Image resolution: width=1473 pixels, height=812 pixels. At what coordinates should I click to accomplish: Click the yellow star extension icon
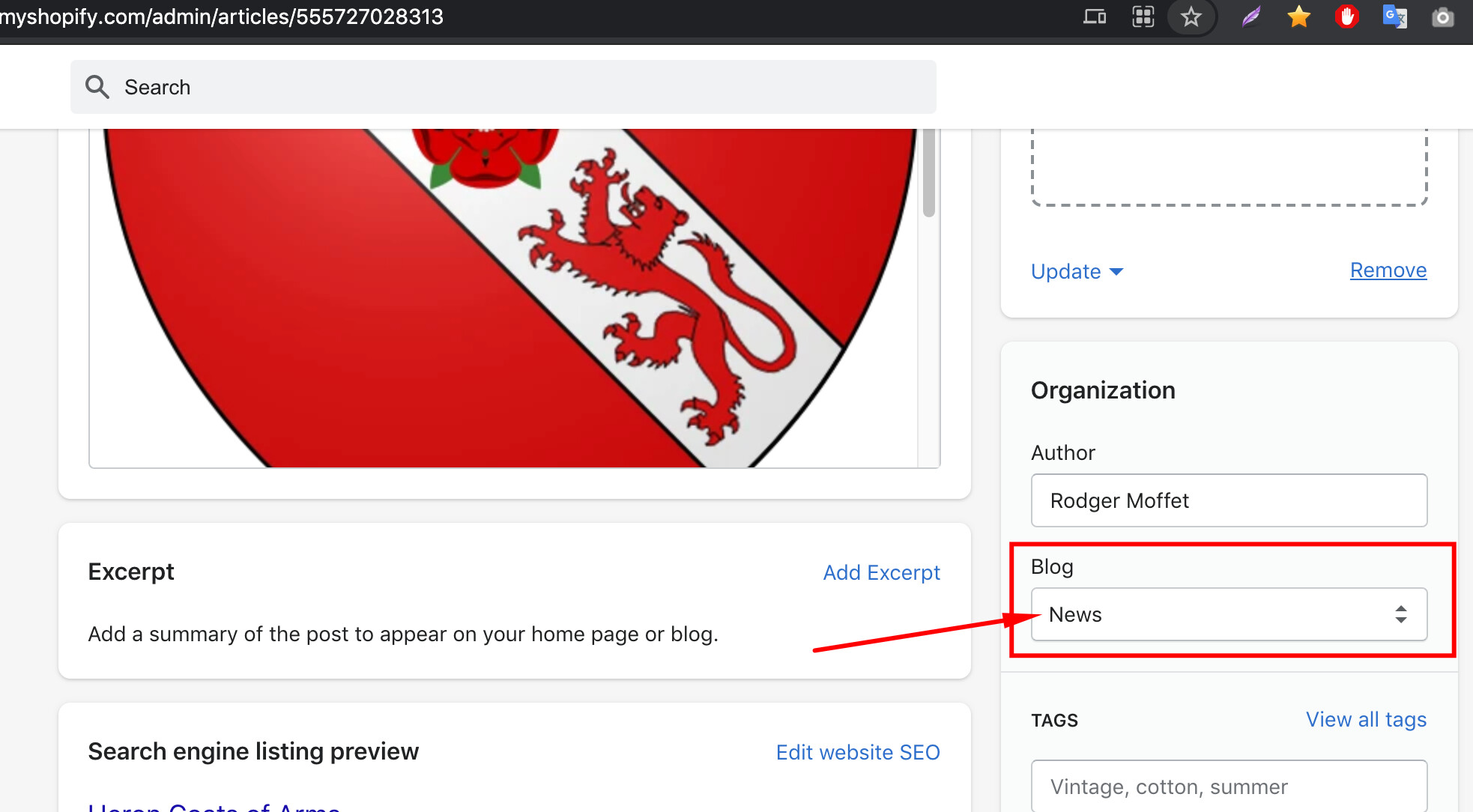pyautogui.click(x=1298, y=16)
